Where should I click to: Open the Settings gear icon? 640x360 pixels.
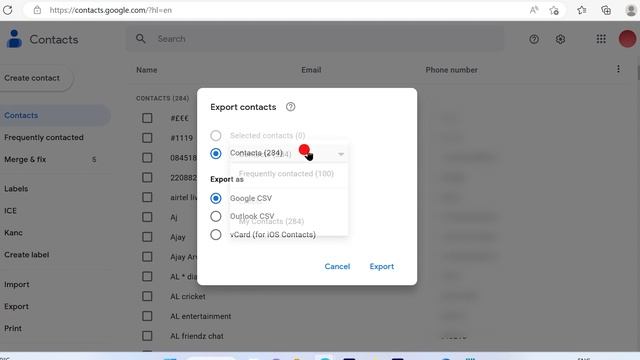click(x=560, y=39)
